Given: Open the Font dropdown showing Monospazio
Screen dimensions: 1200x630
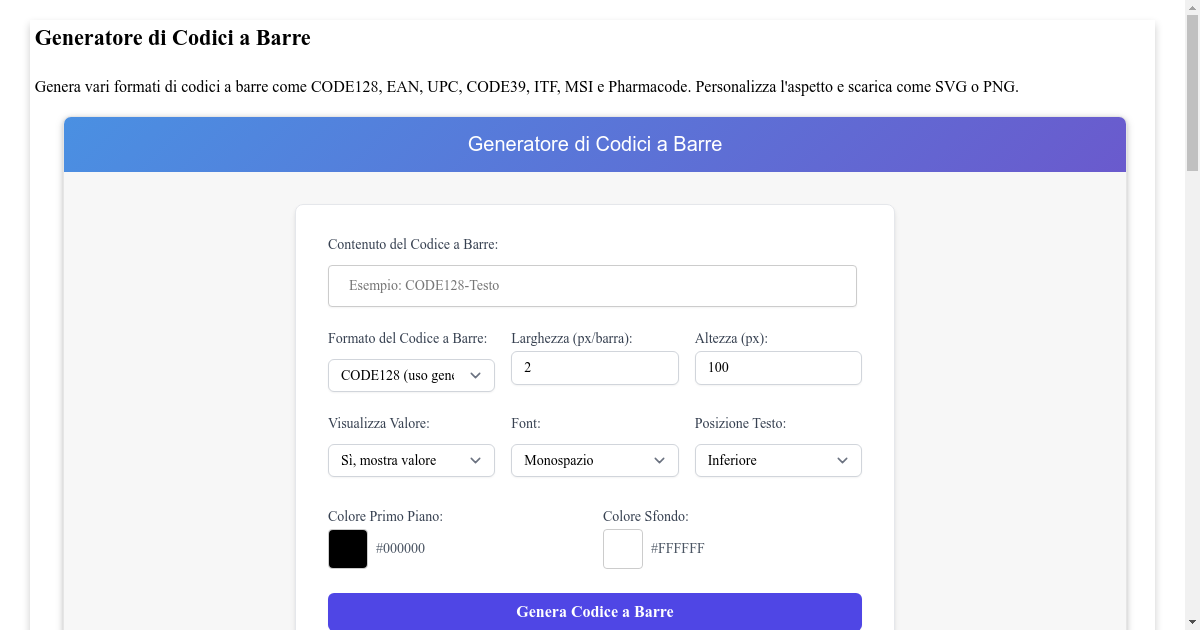Looking at the screenshot, I should [594, 460].
